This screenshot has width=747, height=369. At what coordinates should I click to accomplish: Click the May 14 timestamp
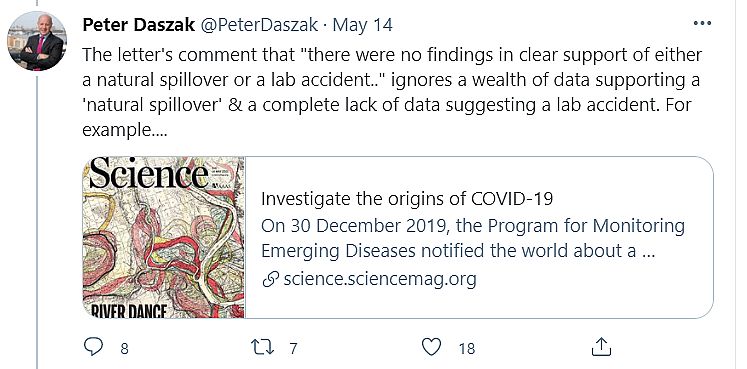coord(362,25)
